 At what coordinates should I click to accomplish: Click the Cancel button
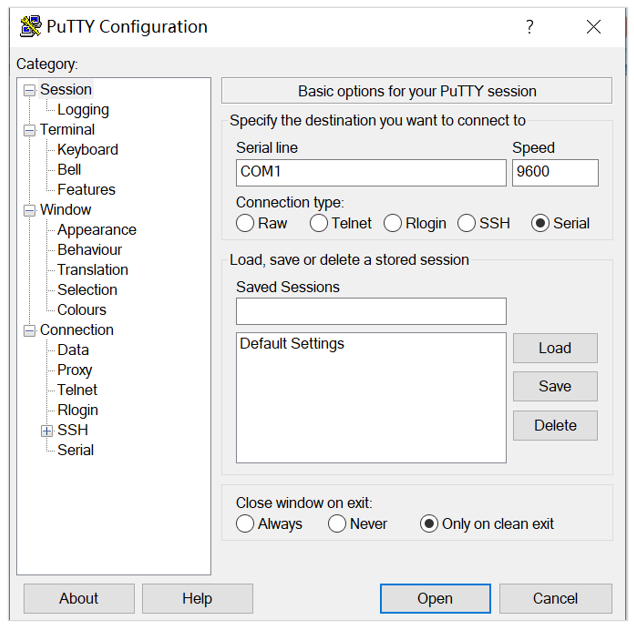pos(555,598)
